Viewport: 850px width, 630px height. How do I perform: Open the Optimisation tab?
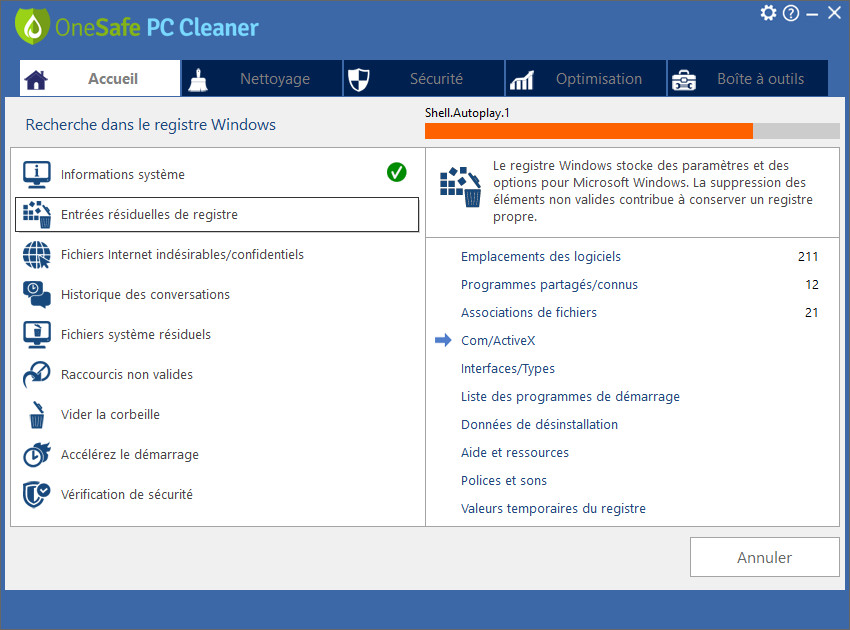click(x=585, y=79)
